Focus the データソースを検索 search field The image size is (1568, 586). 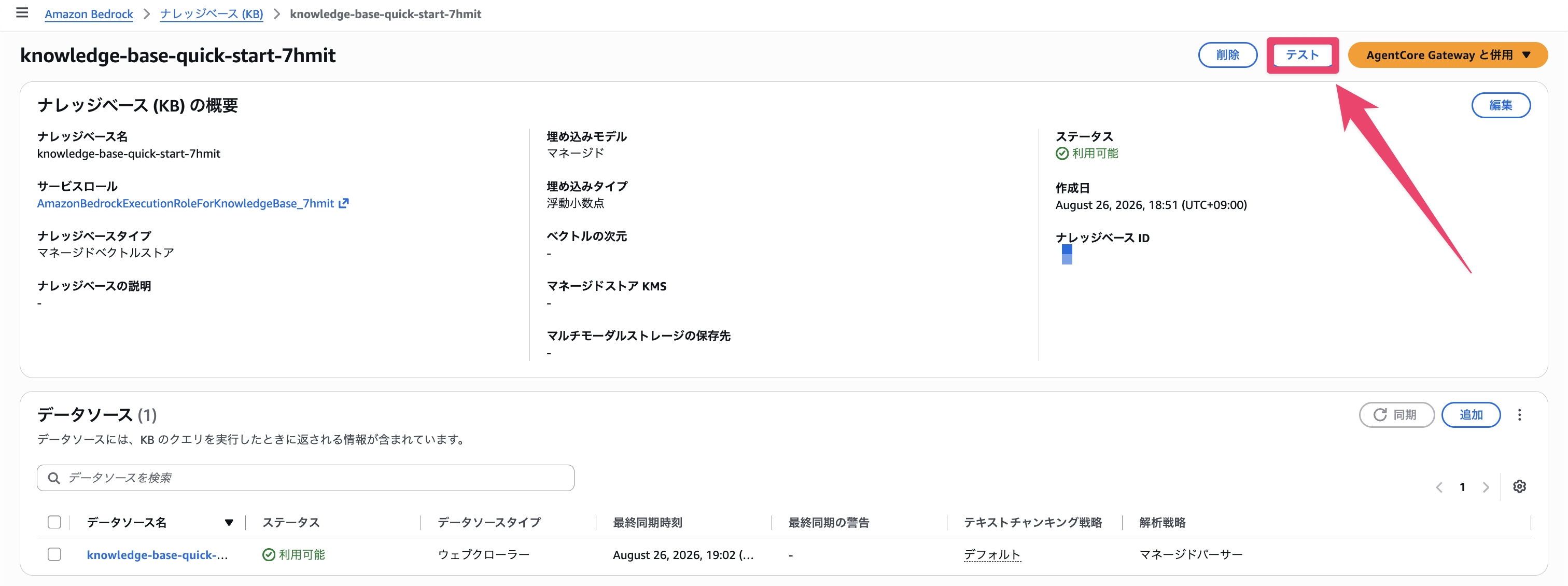pos(305,478)
